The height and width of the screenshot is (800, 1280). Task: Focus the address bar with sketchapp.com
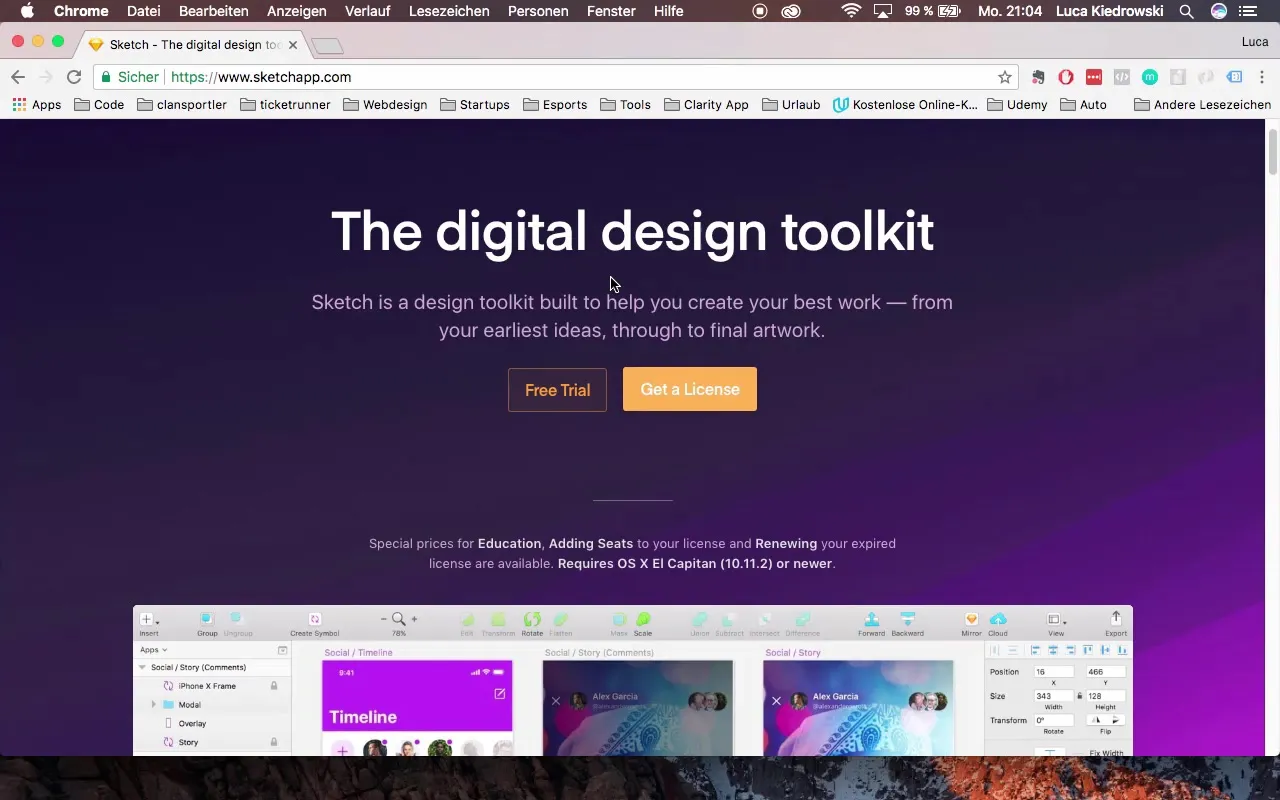pyautogui.click(x=555, y=77)
